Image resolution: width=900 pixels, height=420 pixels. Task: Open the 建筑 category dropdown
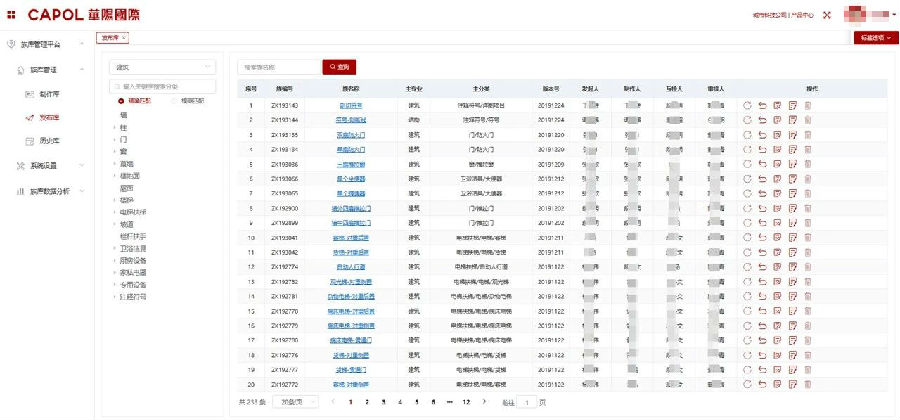tap(163, 67)
